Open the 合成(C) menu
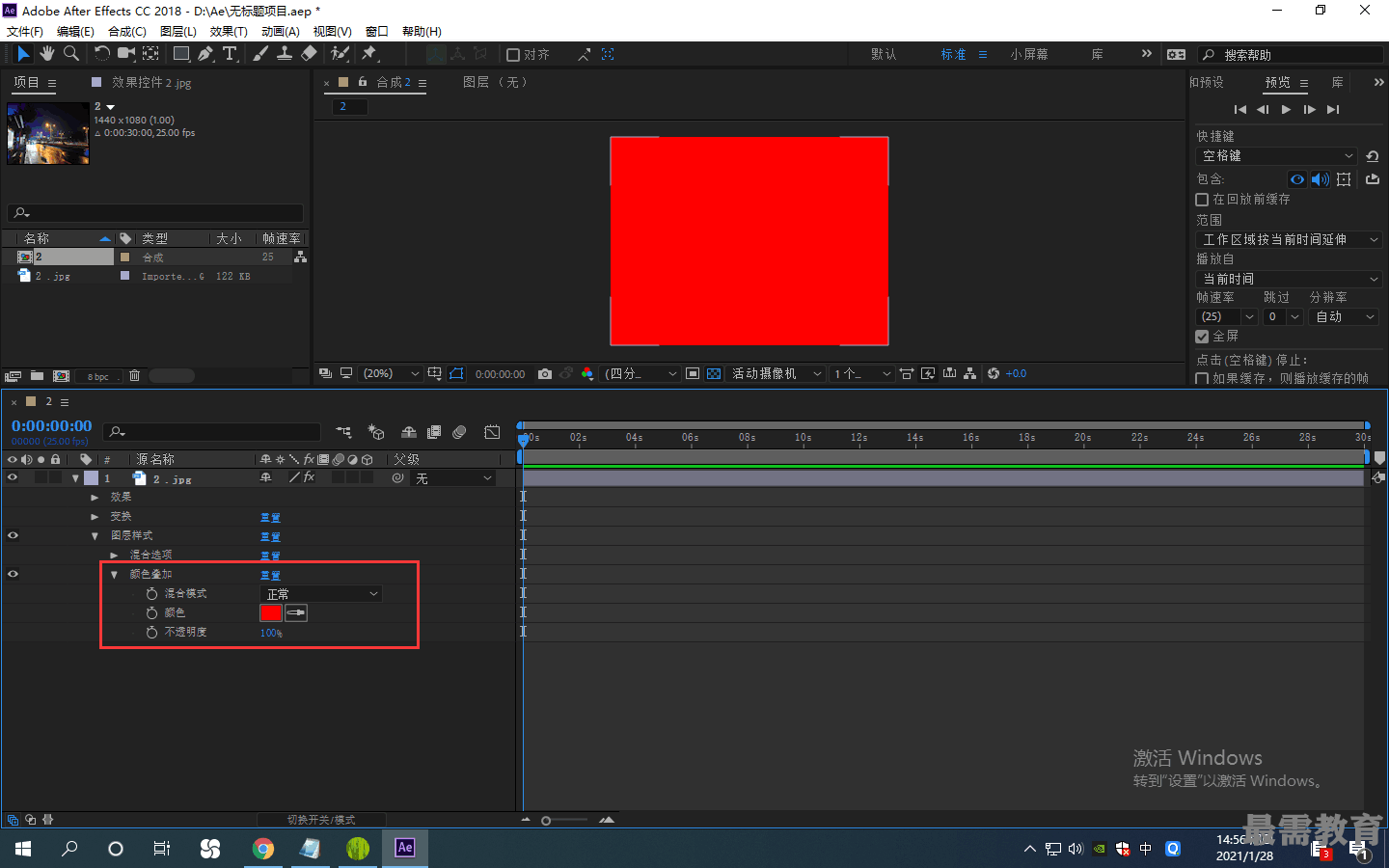Viewport: 1389px width, 868px height. click(x=127, y=32)
